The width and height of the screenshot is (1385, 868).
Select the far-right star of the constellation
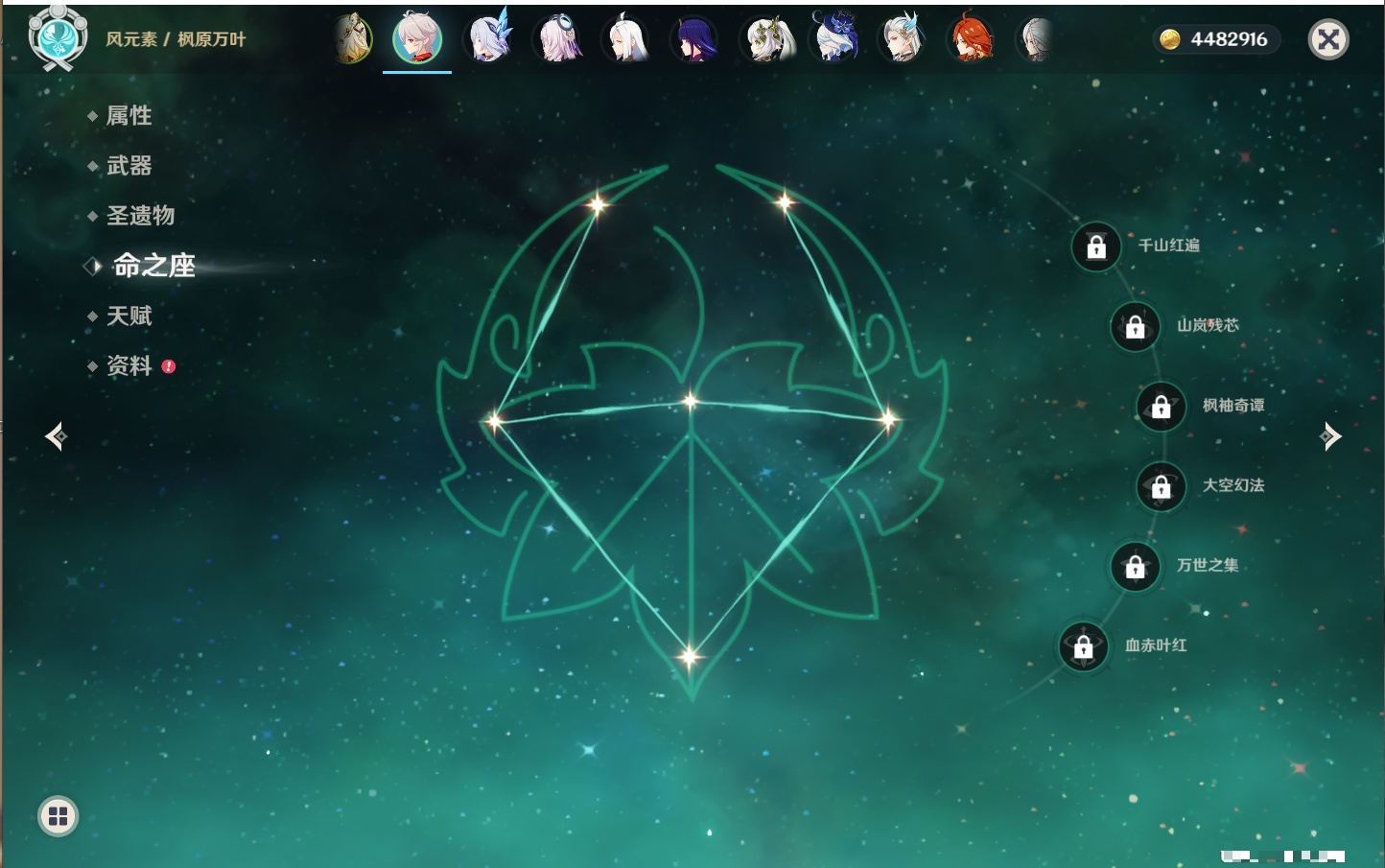[889, 418]
